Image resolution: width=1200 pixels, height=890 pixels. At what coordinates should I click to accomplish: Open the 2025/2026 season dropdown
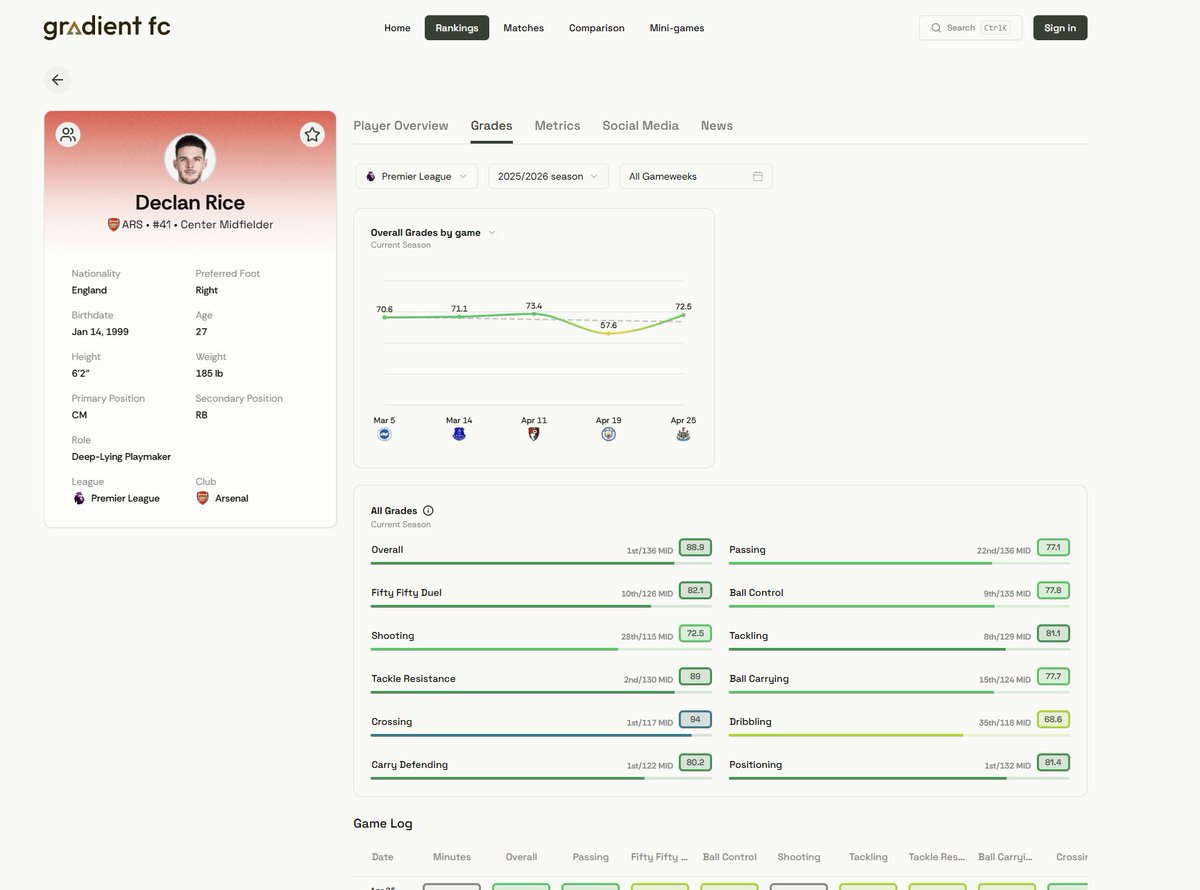coord(548,176)
